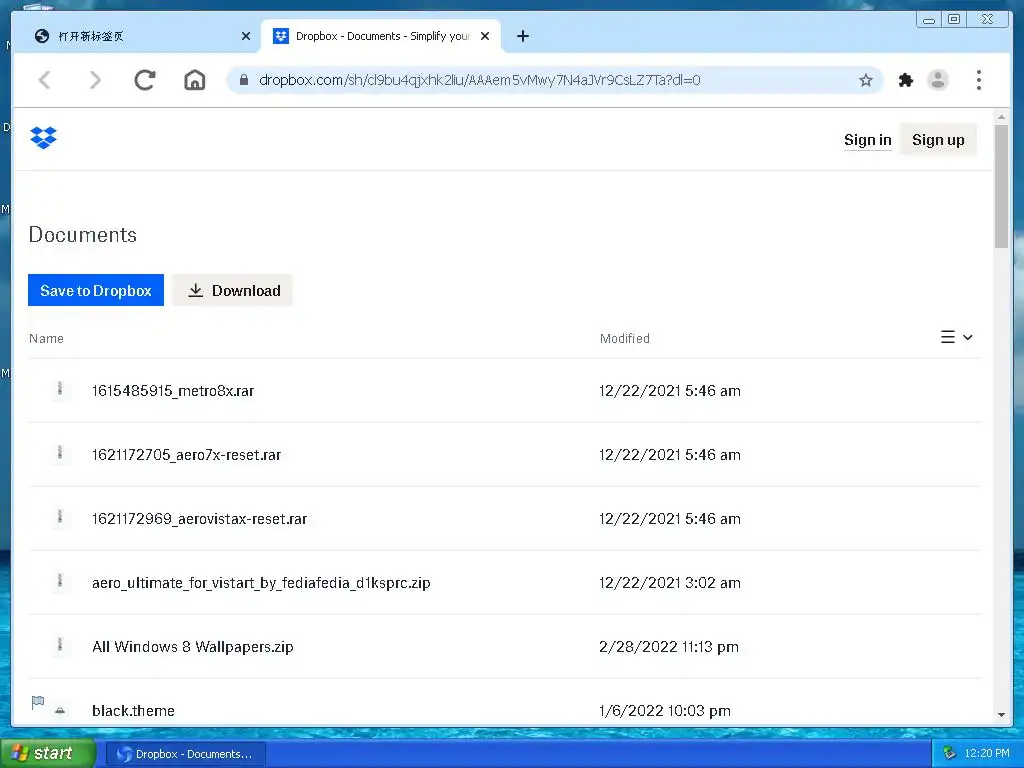
Task: Click the file icon of 1615485915_metro8x.rar
Action: point(60,389)
